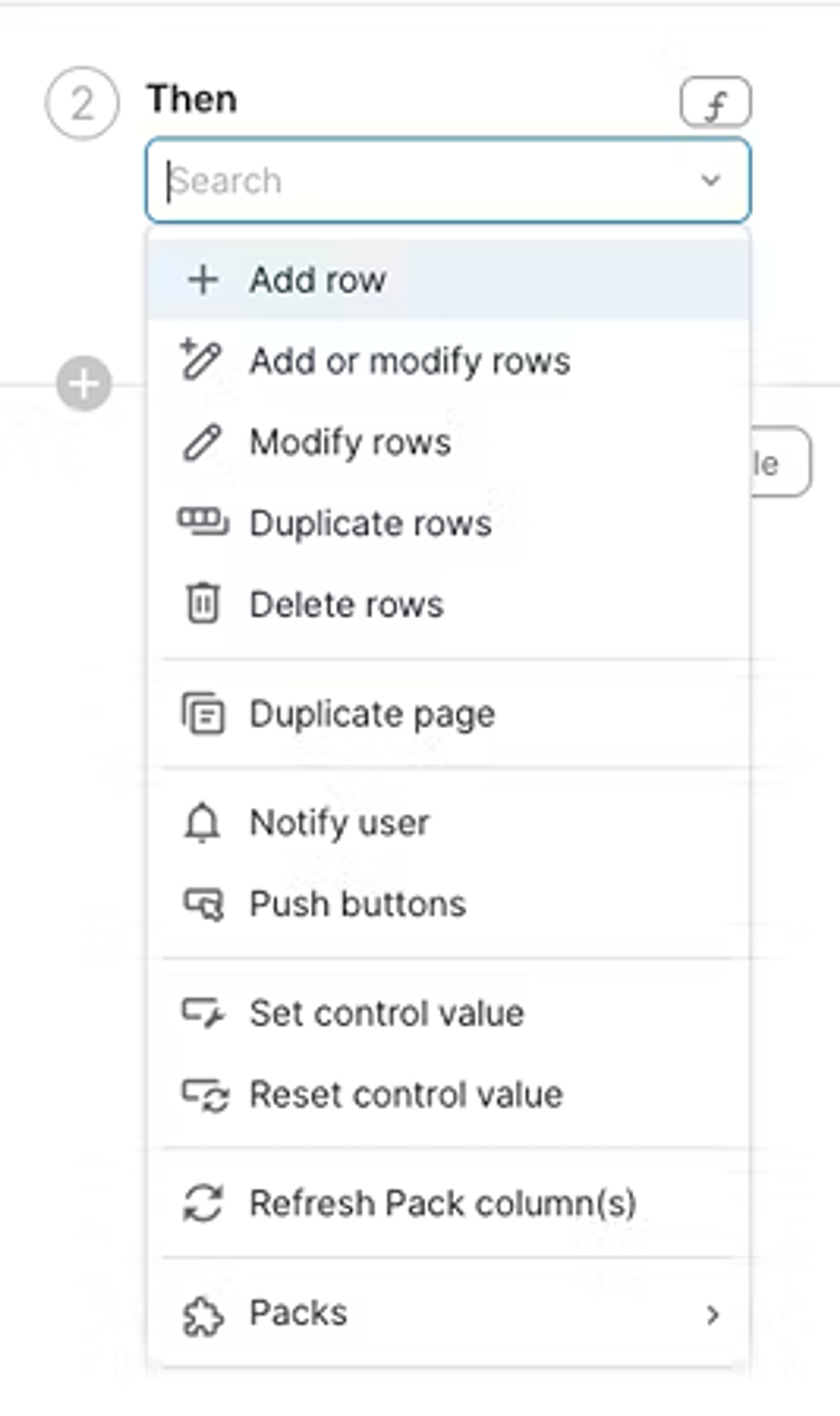Pick Push buttons from the action list
Viewport: 840px width, 1416px height.
pos(358,904)
